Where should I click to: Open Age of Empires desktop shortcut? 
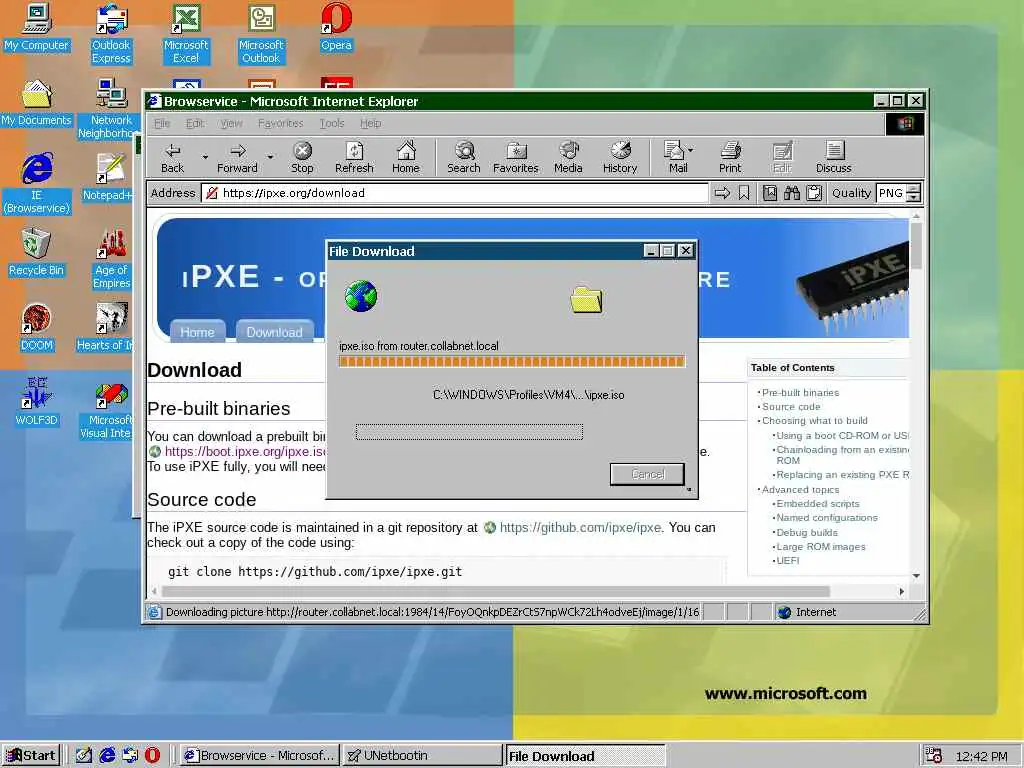[x=112, y=259]
